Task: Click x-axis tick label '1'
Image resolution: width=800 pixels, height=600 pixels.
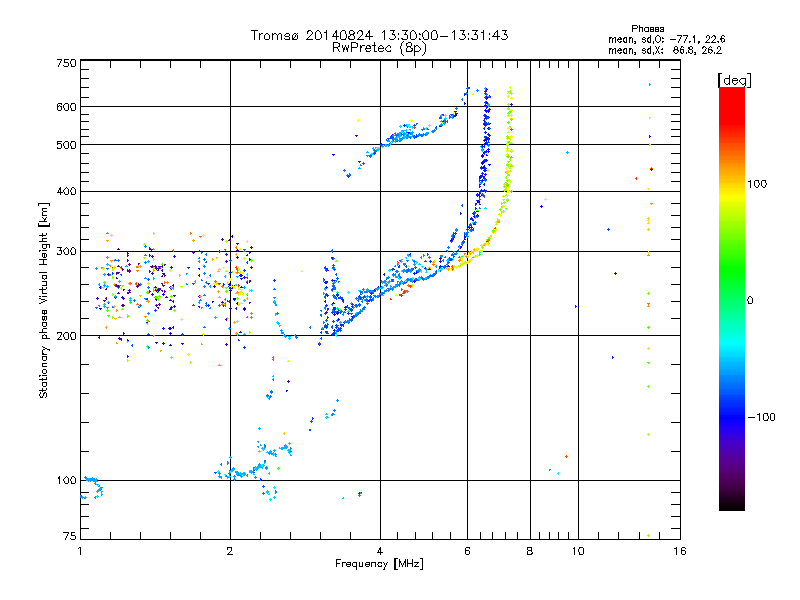Action: (x=80, y=551)
